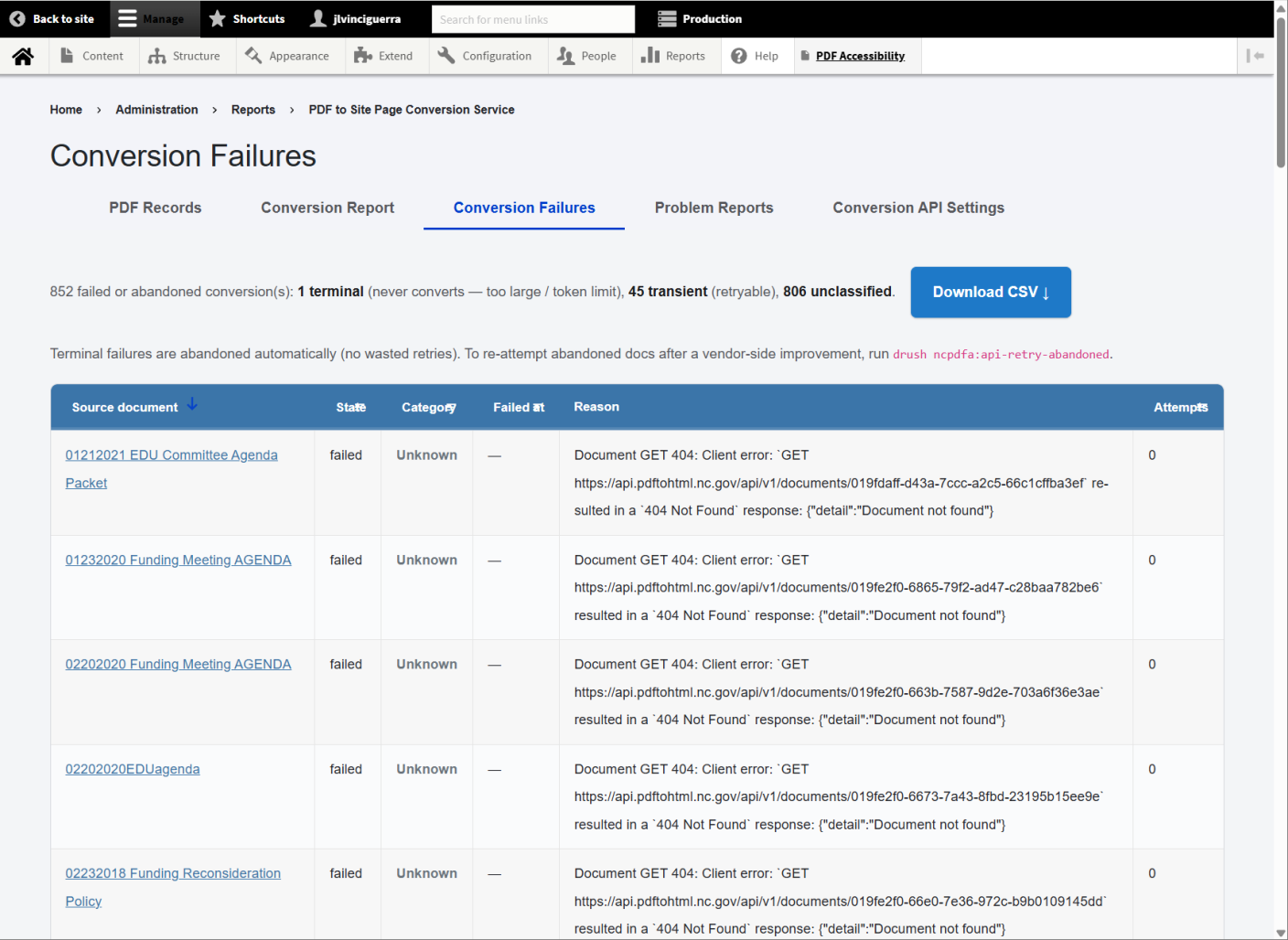The height and width of the screenshot is (940, 1288).
Task: Sort by the State column header
Action: click(x=350, y=408)
